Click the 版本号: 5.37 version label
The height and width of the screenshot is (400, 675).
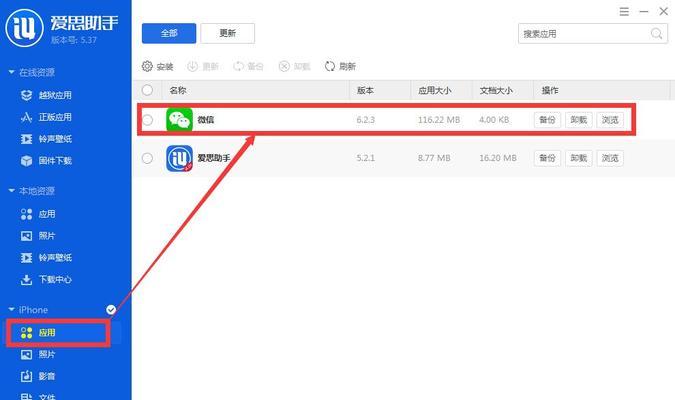[74, 40]
